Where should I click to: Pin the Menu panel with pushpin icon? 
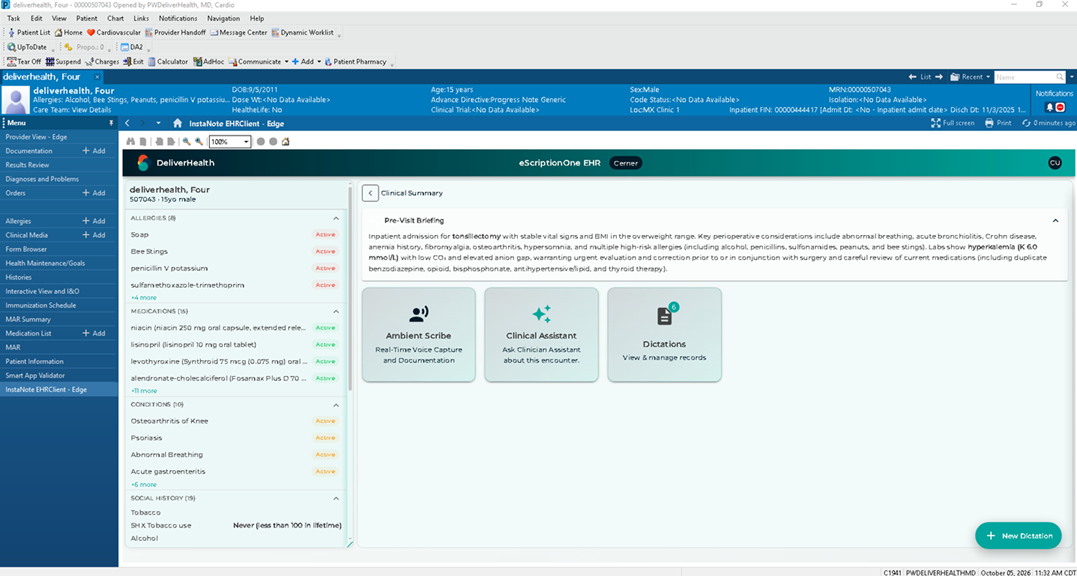pyautogui.click(x=111, y=123)
